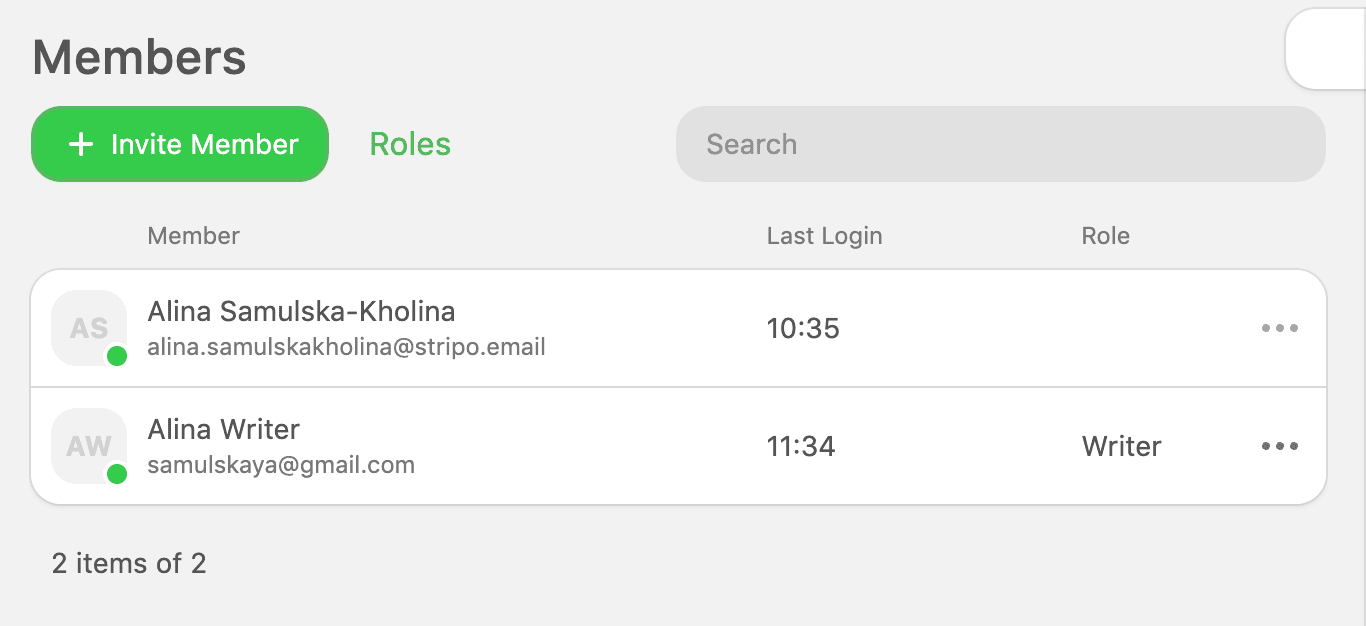Select the Alina Writer member name
Viewport: 1366px width, 626px height.
pyautogui.click(x=224, y=430)
